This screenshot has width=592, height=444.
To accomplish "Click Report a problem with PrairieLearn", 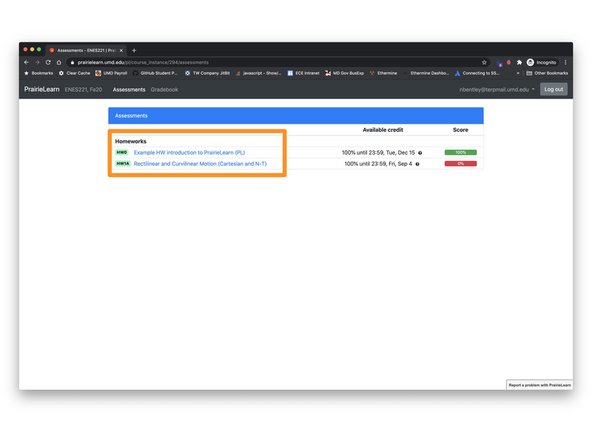I will [x=540, y=385].
